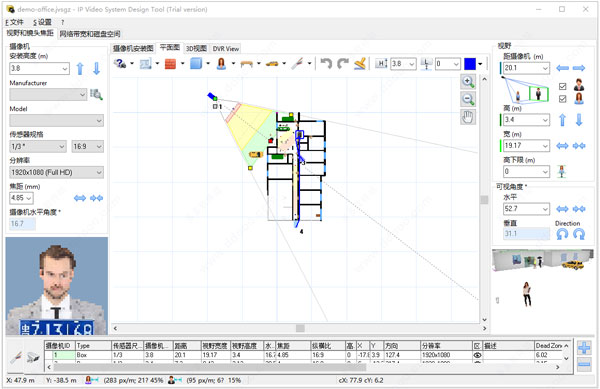
Task: Click the 1920x1080 cell in camera row 1
Action: 446,355
